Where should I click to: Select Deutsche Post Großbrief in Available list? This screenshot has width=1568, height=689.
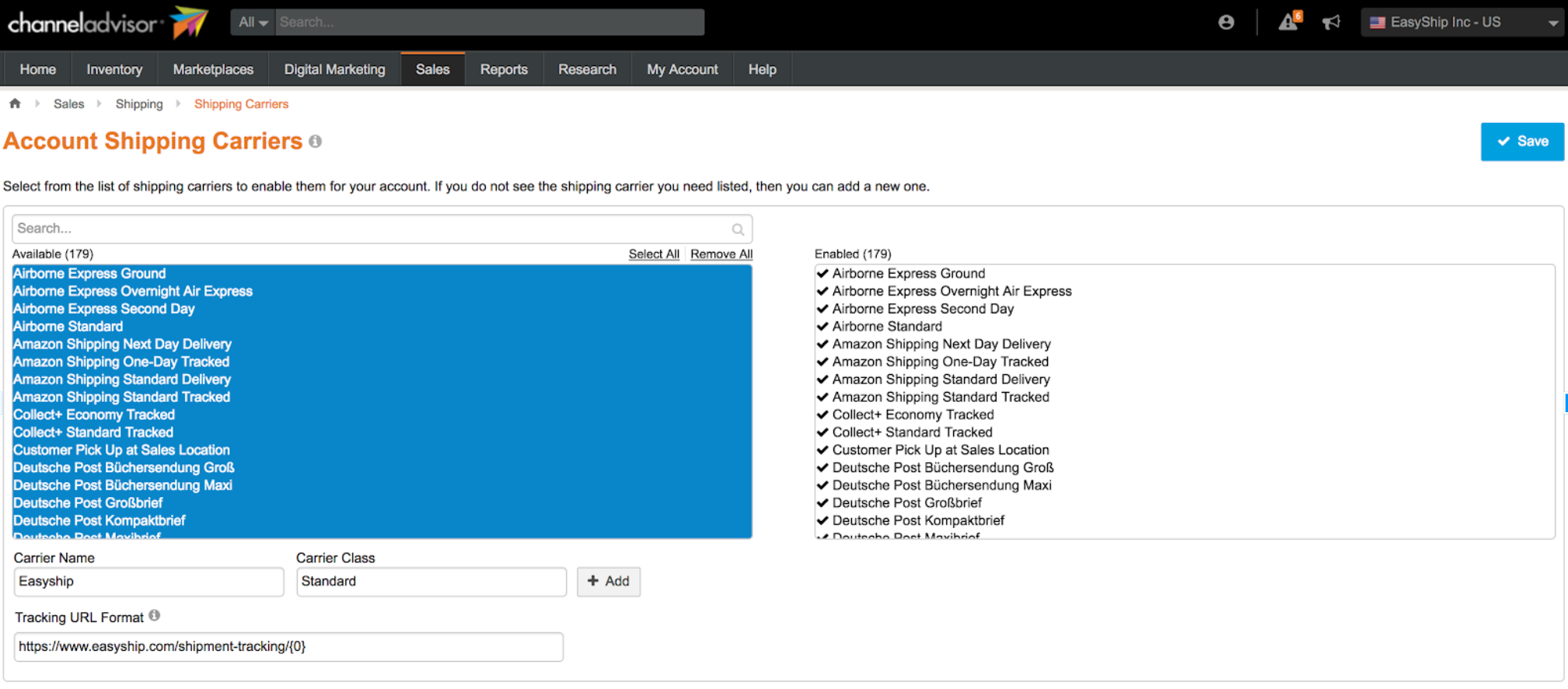point(382,503)
